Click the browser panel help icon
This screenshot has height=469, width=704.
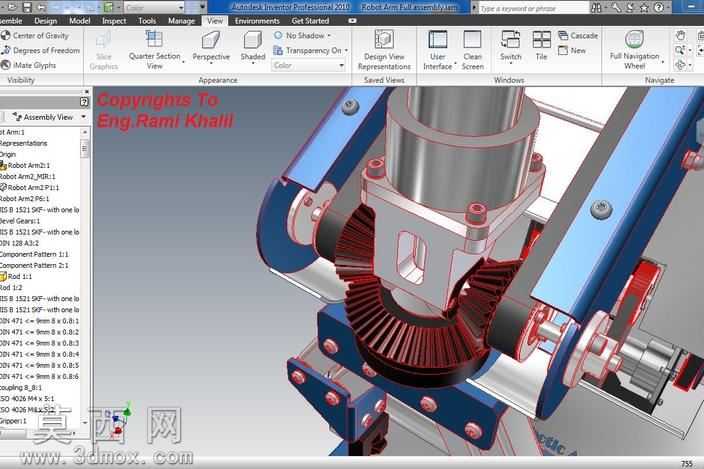84,102
